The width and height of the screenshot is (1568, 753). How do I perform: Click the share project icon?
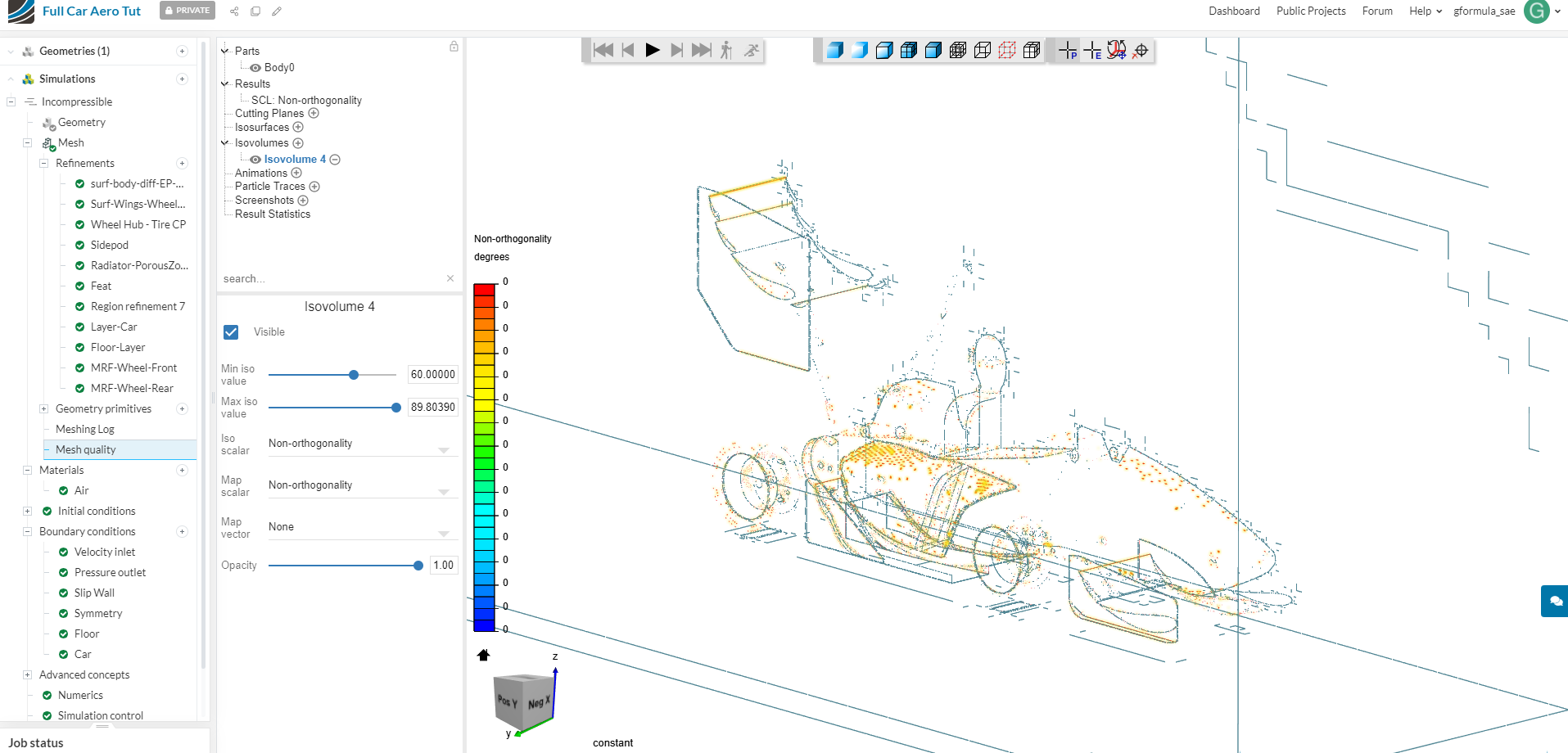(x=234, y=11)
